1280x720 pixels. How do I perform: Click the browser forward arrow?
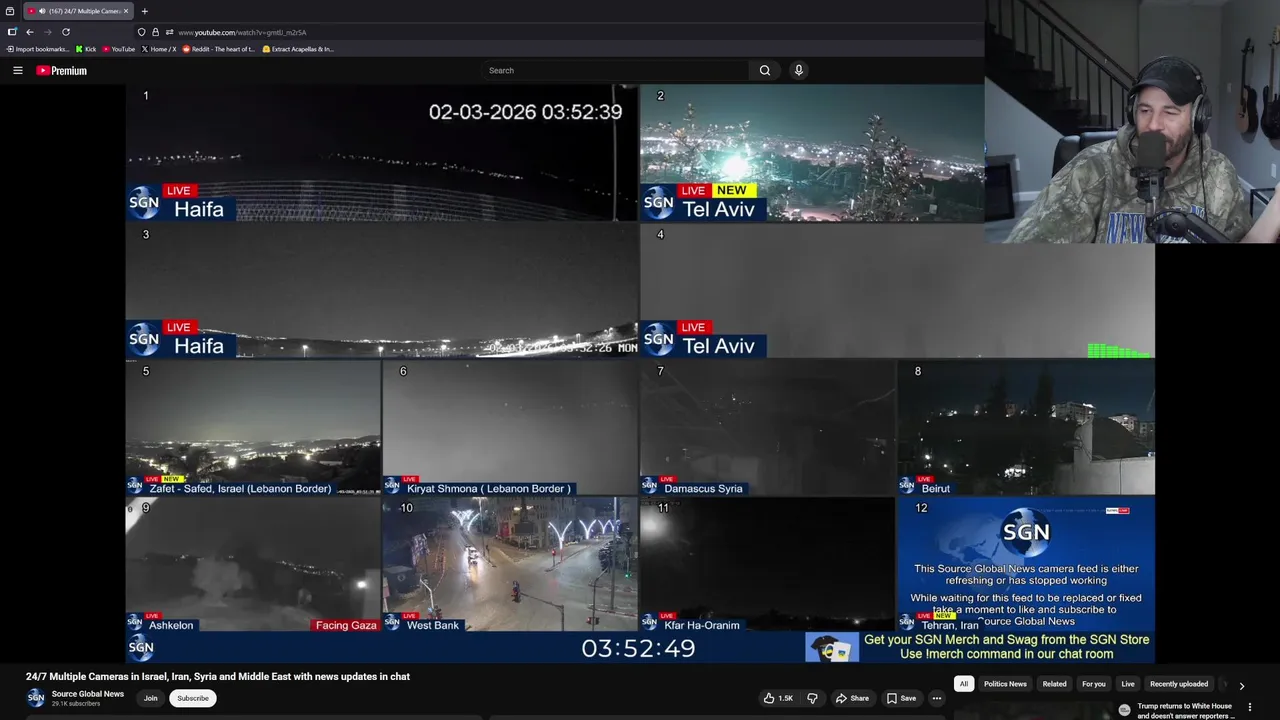tap(47, 32)
